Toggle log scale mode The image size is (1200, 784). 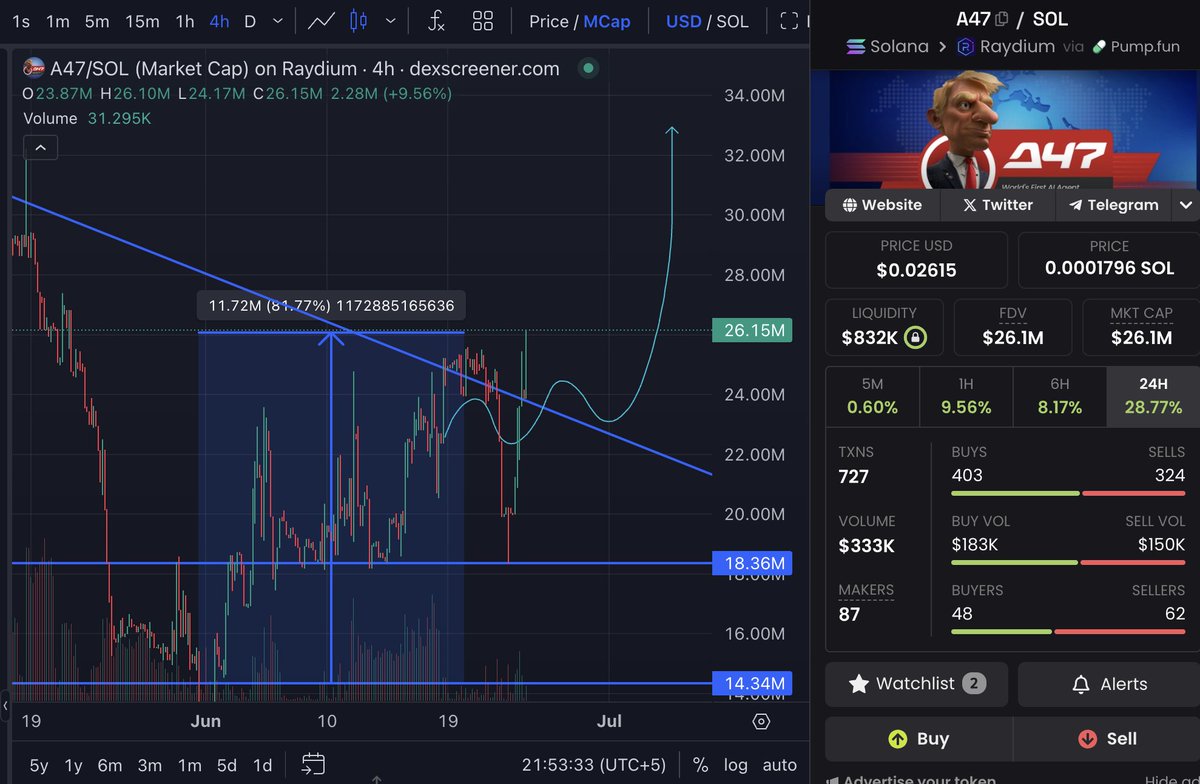tap(736, 765)
